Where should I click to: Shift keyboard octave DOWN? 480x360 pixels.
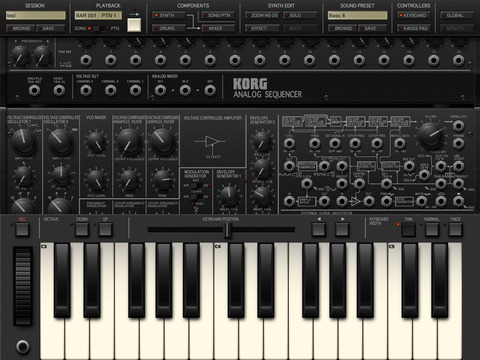(x=82, y=230)
